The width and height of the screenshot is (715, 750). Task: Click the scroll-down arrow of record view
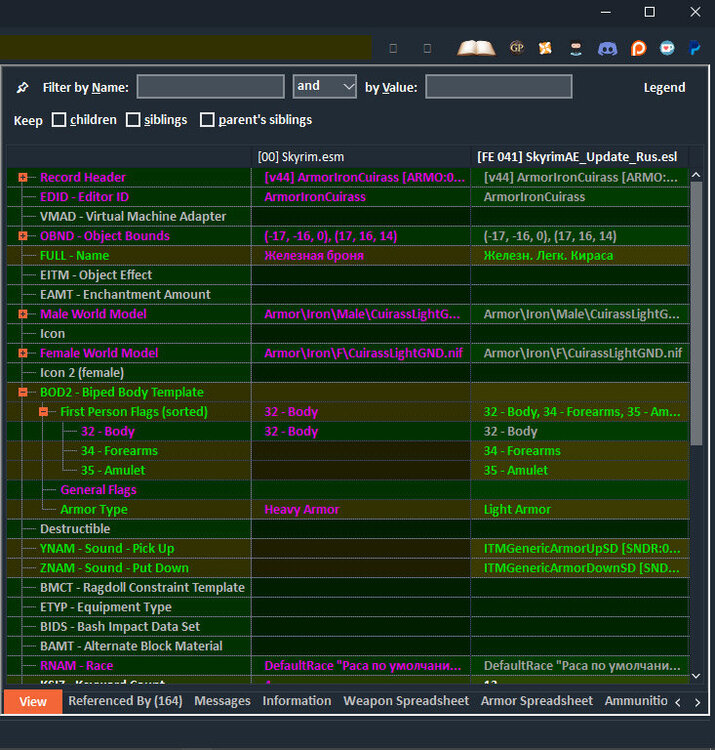coord(696,676)
